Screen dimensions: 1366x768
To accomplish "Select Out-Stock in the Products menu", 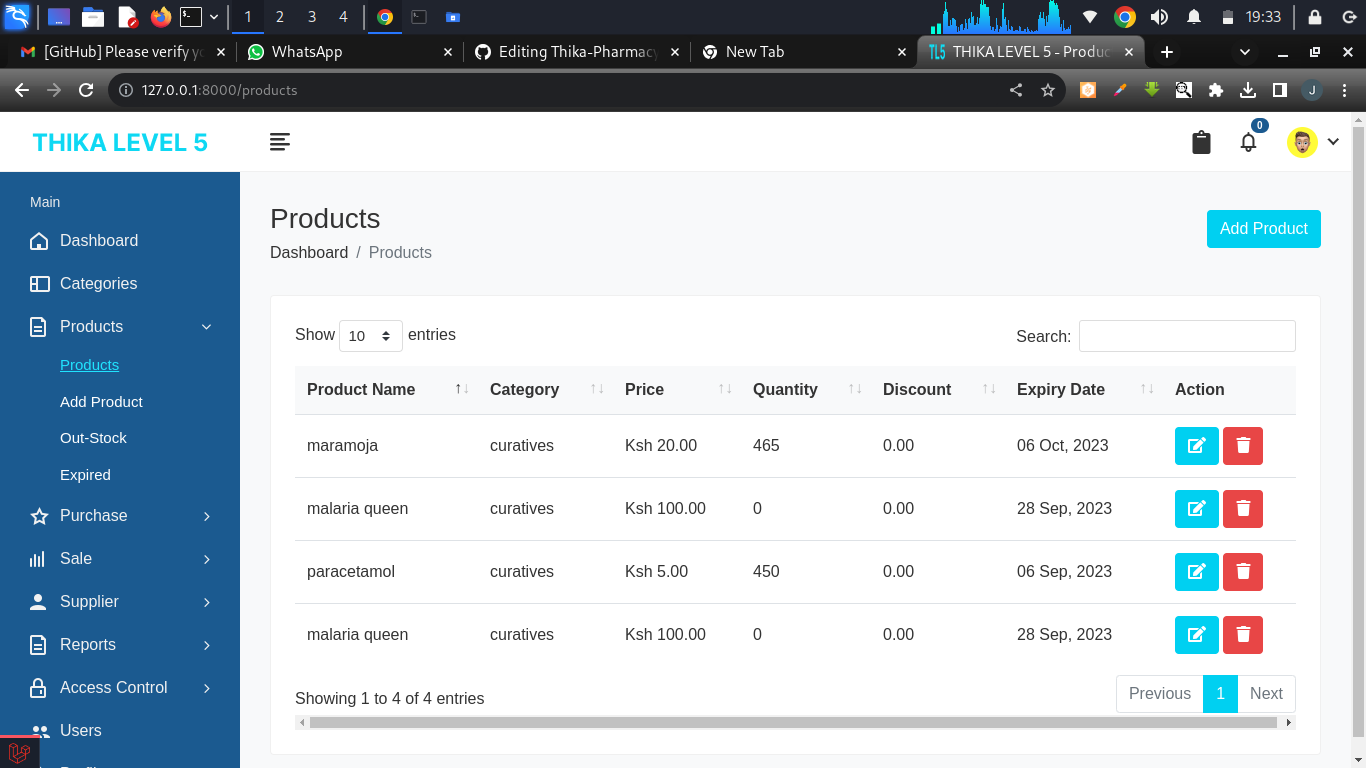I will [93, 437].
